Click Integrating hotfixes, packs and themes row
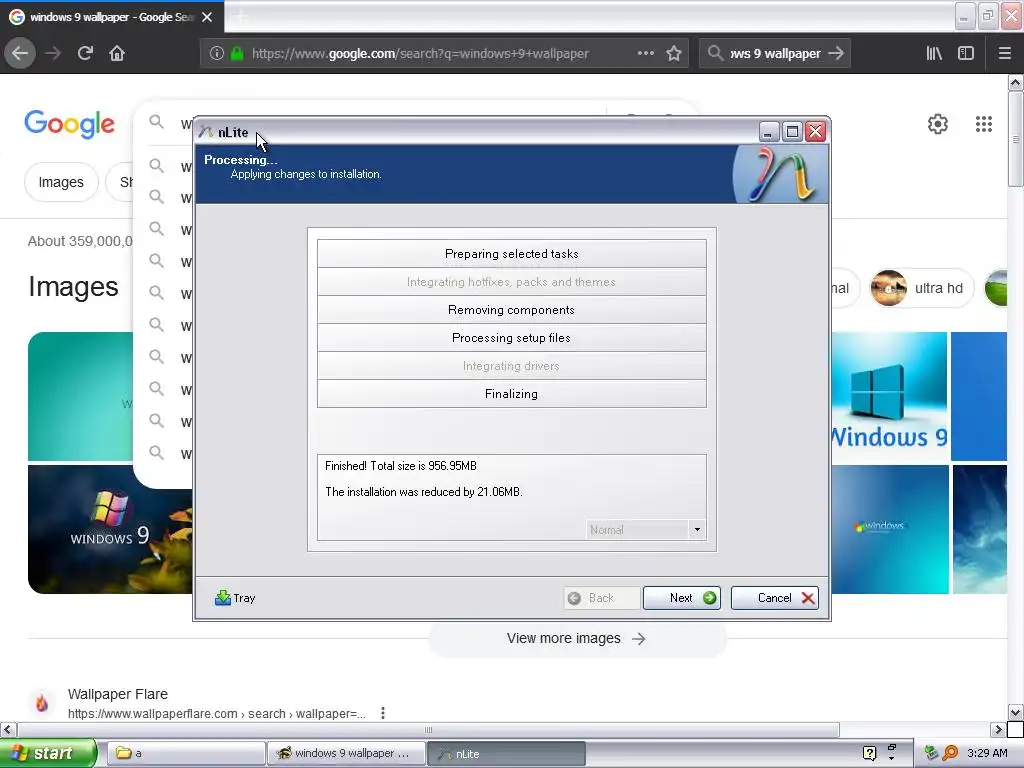 [x=511, y=281]
